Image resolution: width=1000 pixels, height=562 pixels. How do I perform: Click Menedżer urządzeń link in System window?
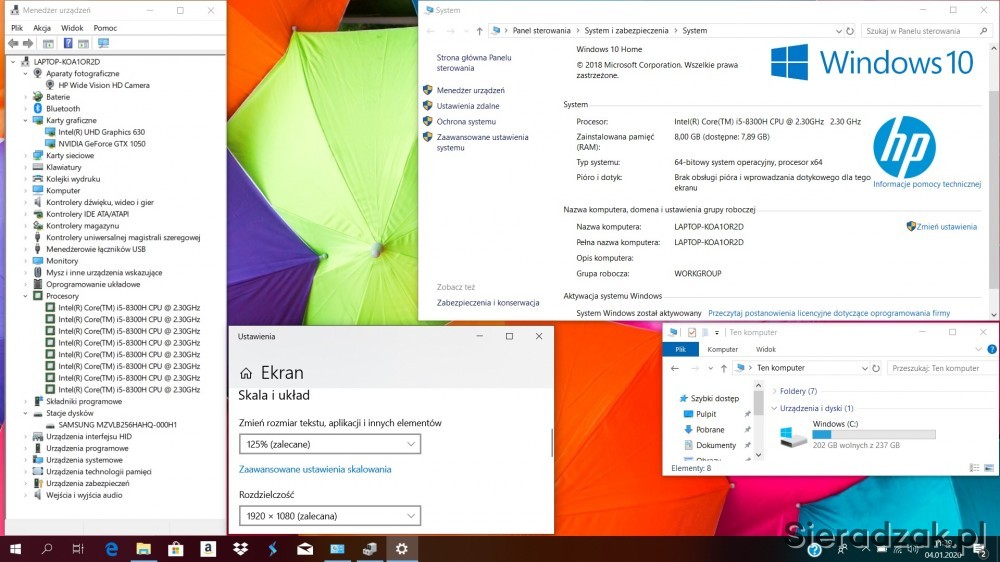471,91
